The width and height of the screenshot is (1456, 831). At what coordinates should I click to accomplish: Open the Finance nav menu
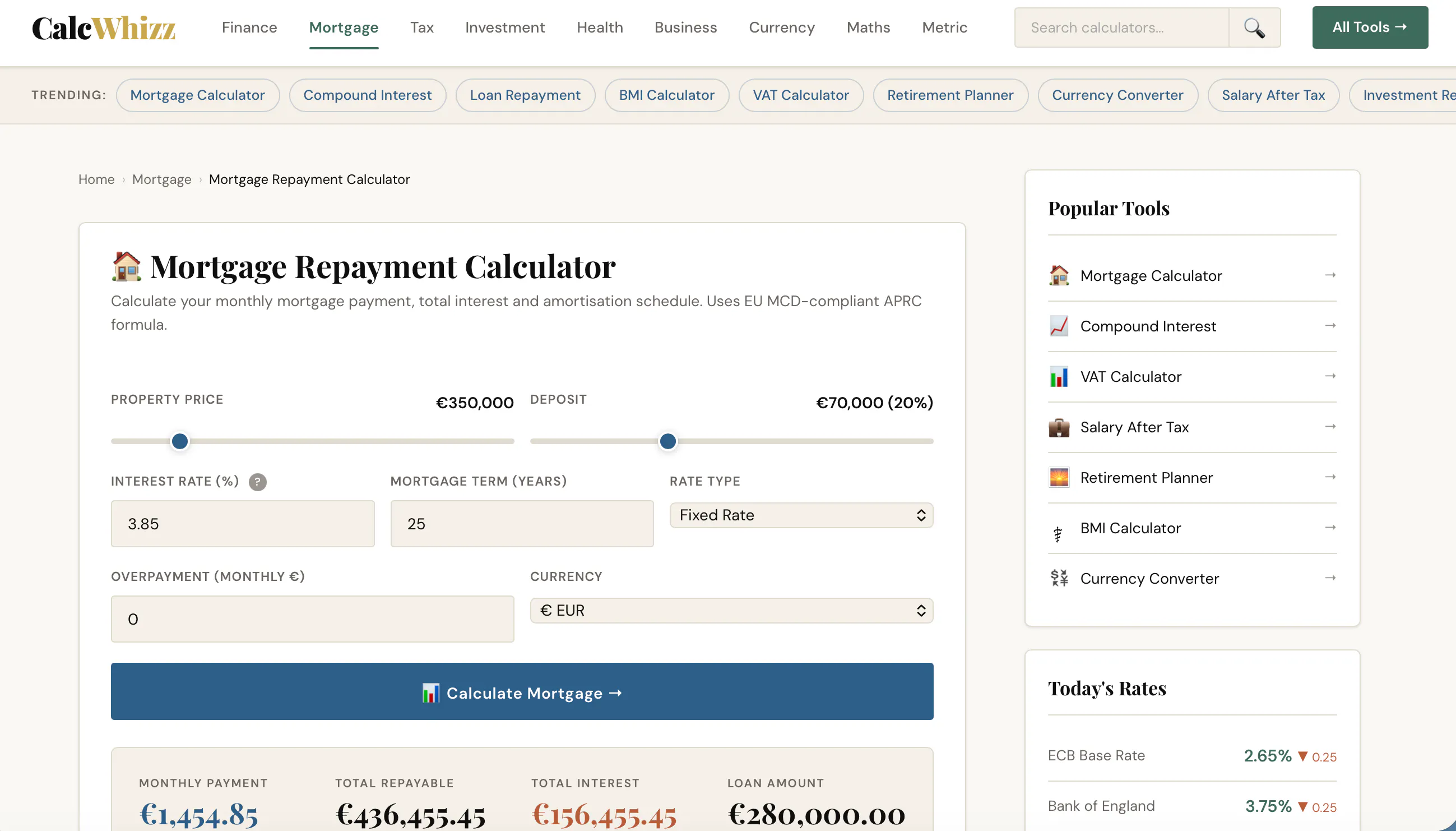249,27
